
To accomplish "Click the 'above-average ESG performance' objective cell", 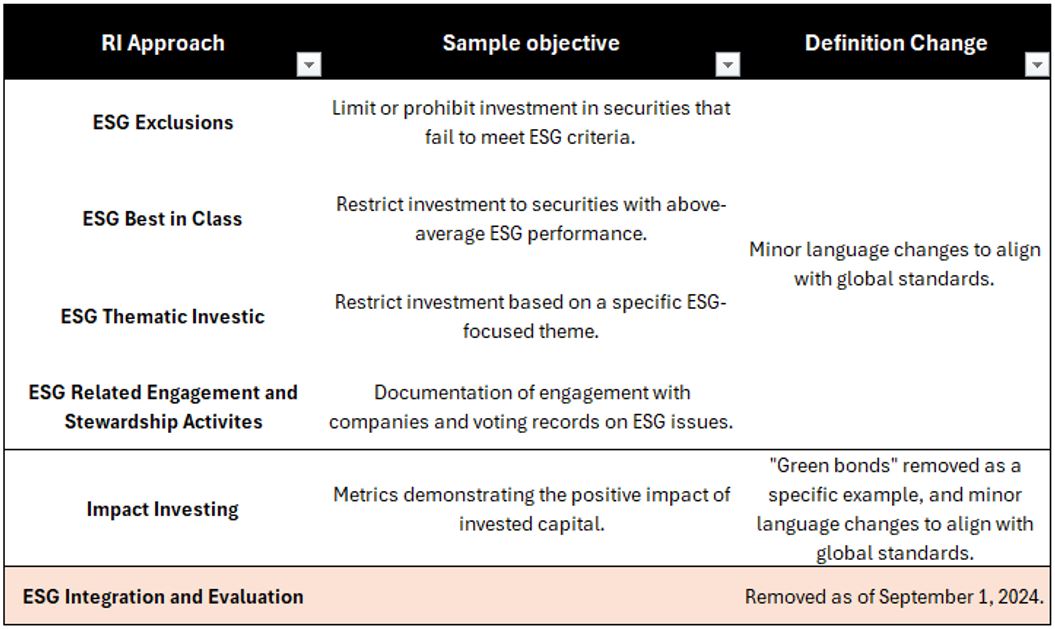I will click(x=531, y=218).
